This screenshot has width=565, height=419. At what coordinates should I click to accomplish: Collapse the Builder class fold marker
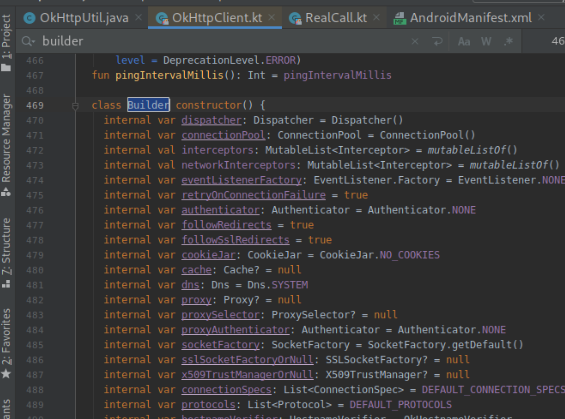tap(75, 106)
